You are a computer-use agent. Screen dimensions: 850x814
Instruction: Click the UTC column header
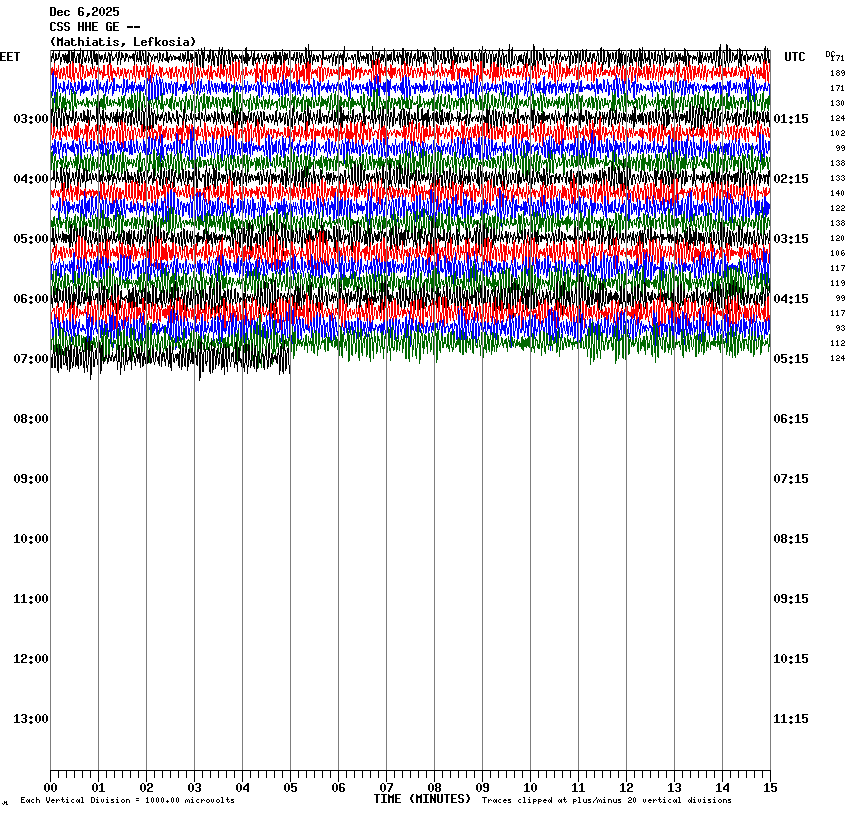coord(794,57)
